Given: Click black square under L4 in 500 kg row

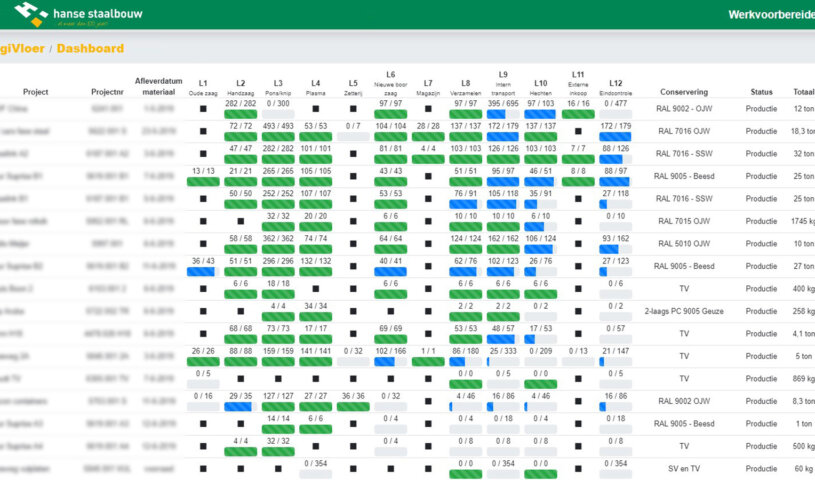Looking at the screenshot, I should click(x=316, y=446).
